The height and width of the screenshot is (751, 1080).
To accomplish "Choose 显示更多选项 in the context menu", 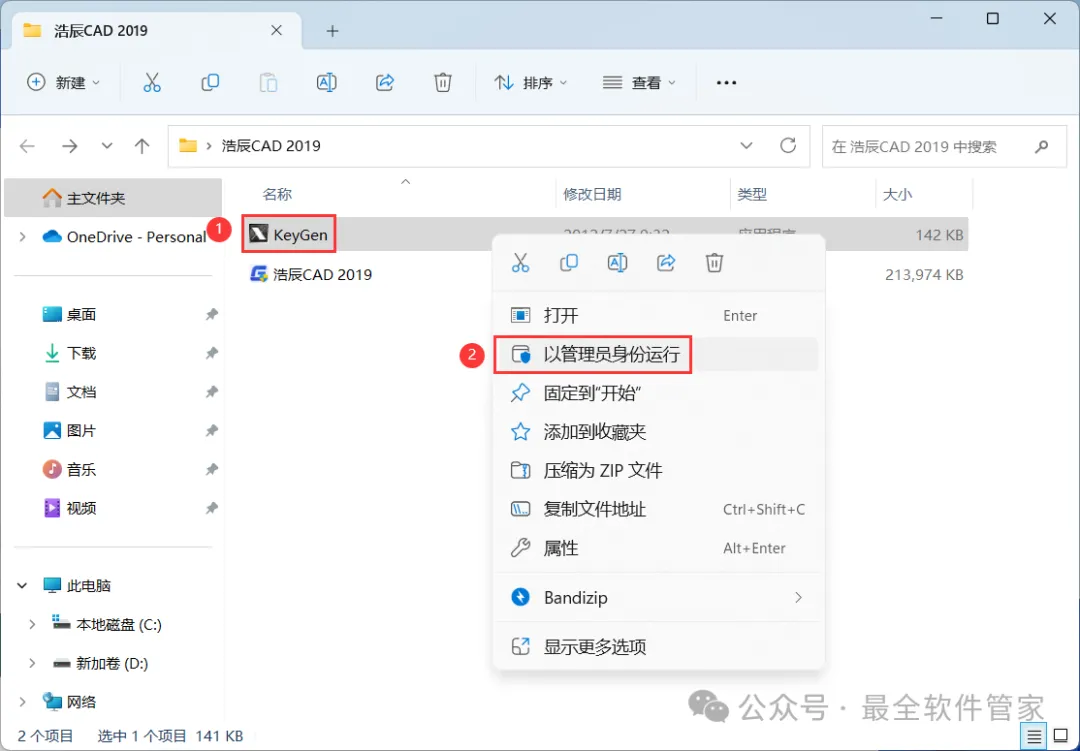I will 658,647.
